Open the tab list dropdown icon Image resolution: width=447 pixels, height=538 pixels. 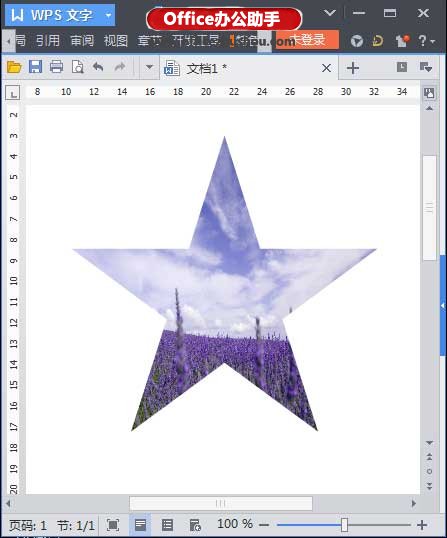coord(425,67)
